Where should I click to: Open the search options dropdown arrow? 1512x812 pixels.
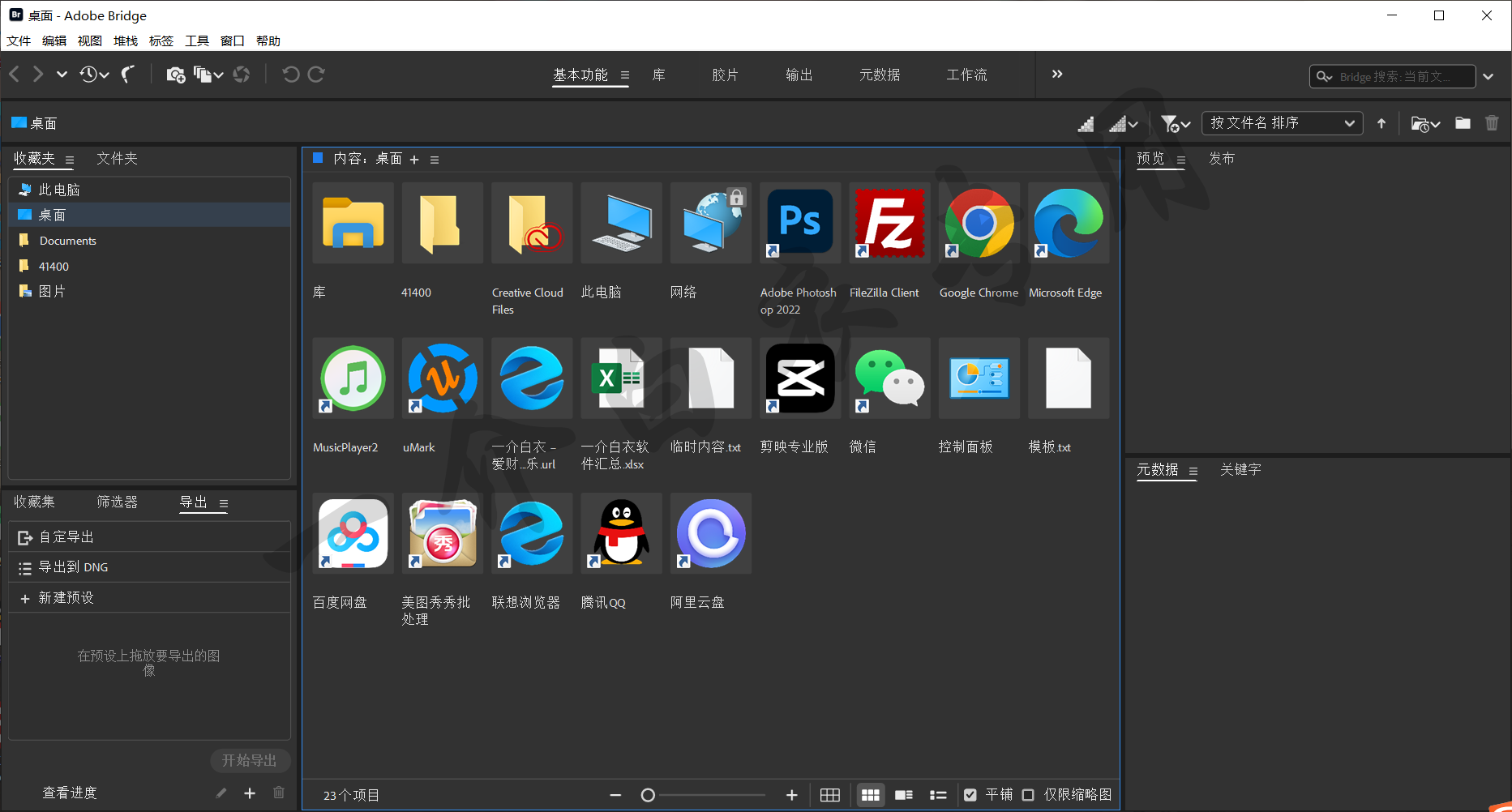[x=1488, y=76]
